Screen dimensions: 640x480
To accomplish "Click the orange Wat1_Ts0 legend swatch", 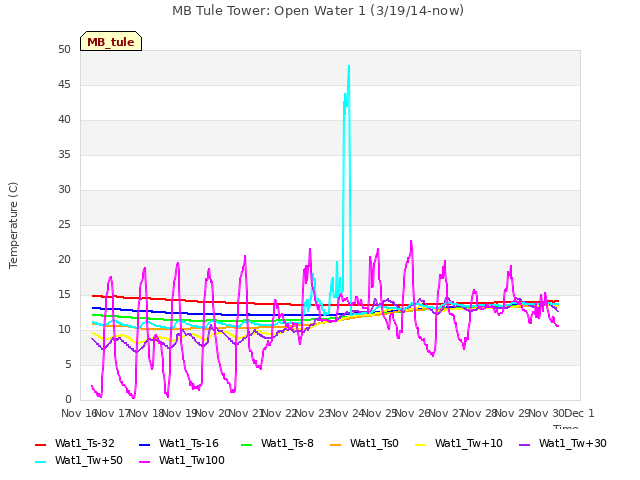I will pyautogui.click(x=335, y=444).
